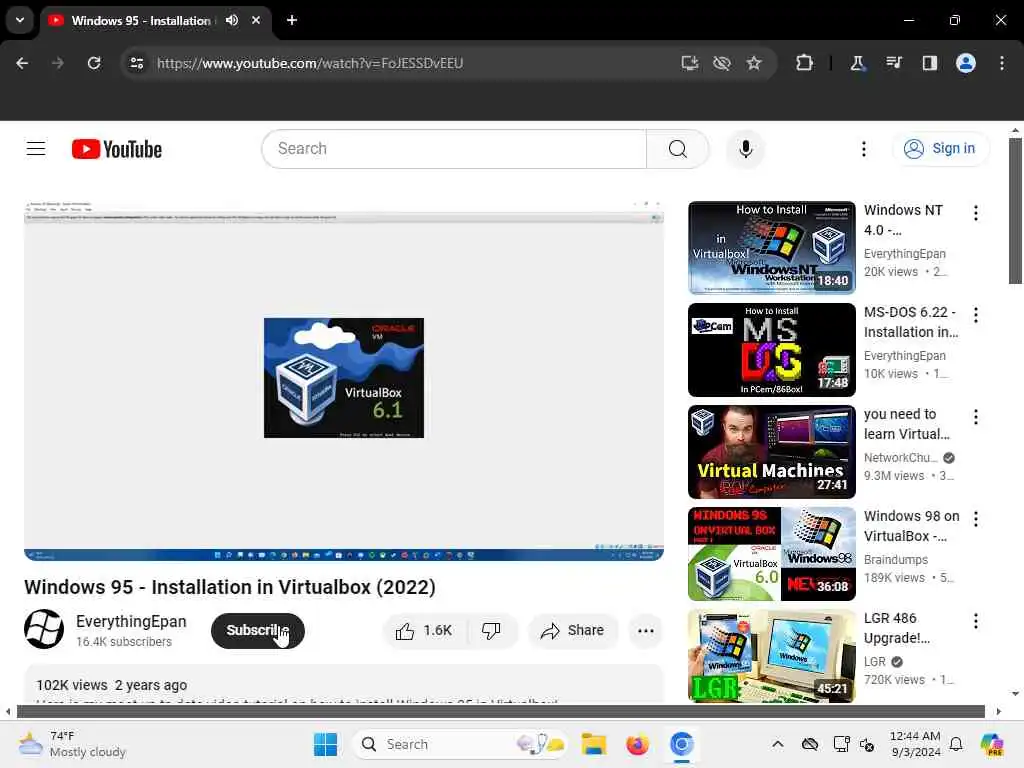Click the 'EverythingEpan' label under 'MS-DOS 6.22'

(x=904, y=355)
